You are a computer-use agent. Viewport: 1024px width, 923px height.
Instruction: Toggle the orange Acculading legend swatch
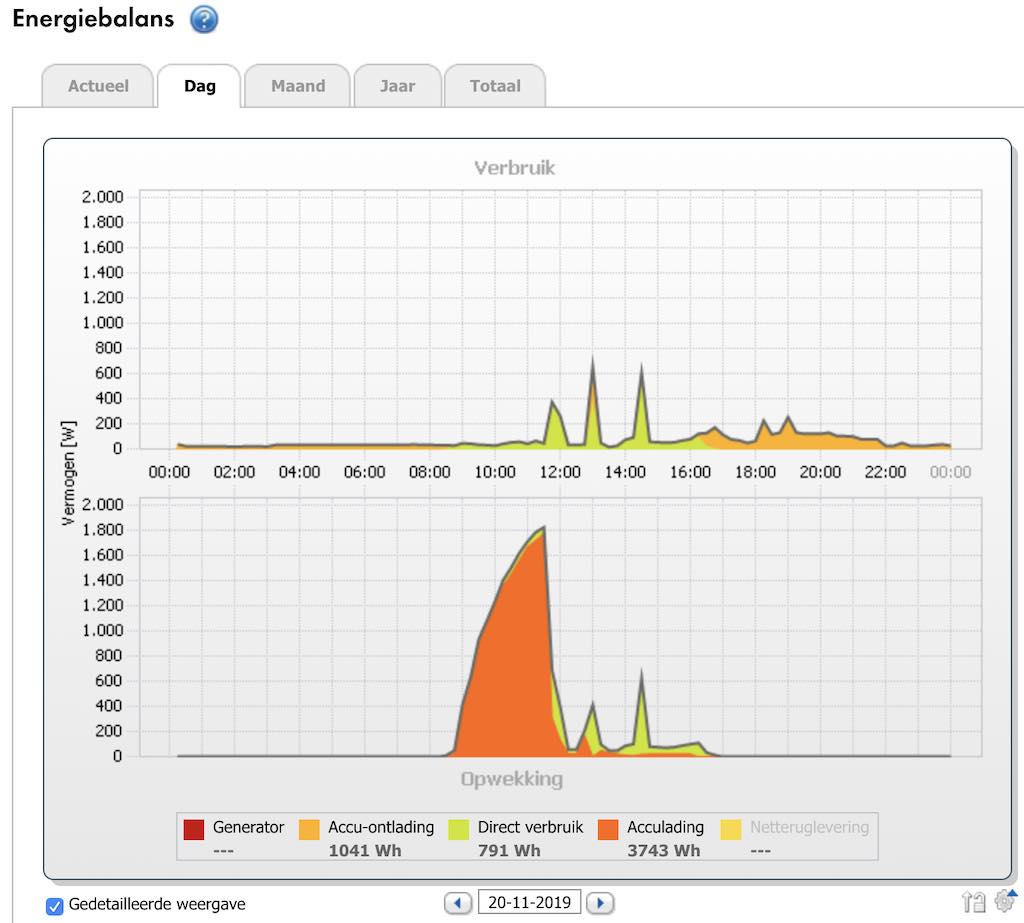pyautogui.click(x=608, y=829)
